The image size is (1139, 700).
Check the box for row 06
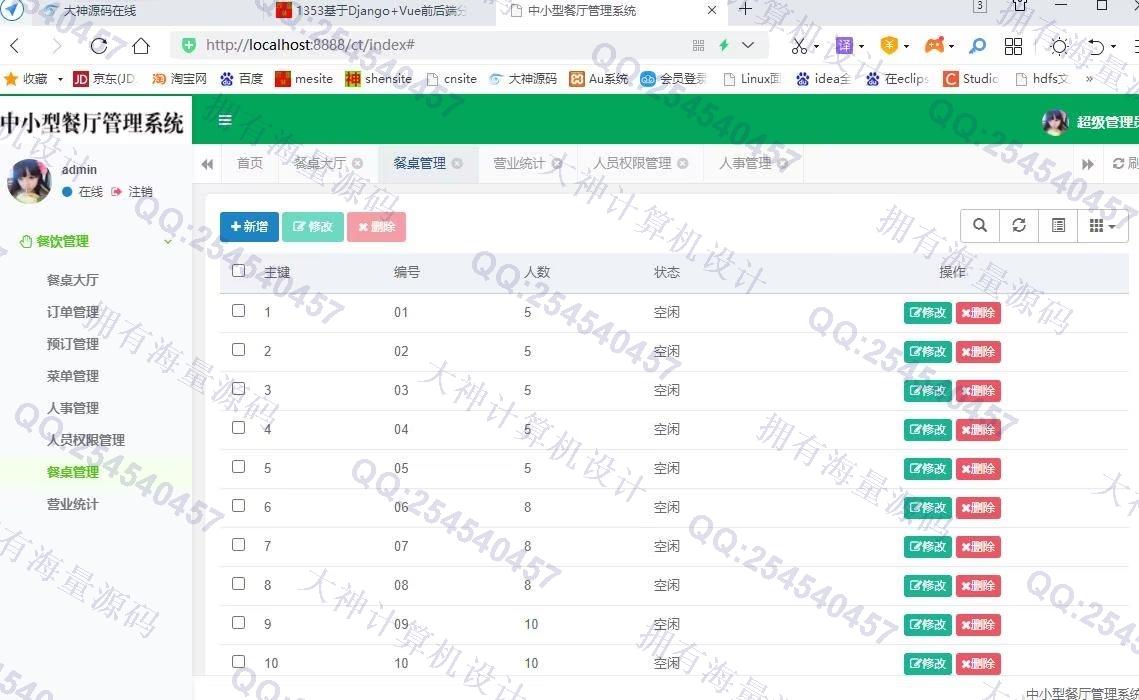pos(238,505)
